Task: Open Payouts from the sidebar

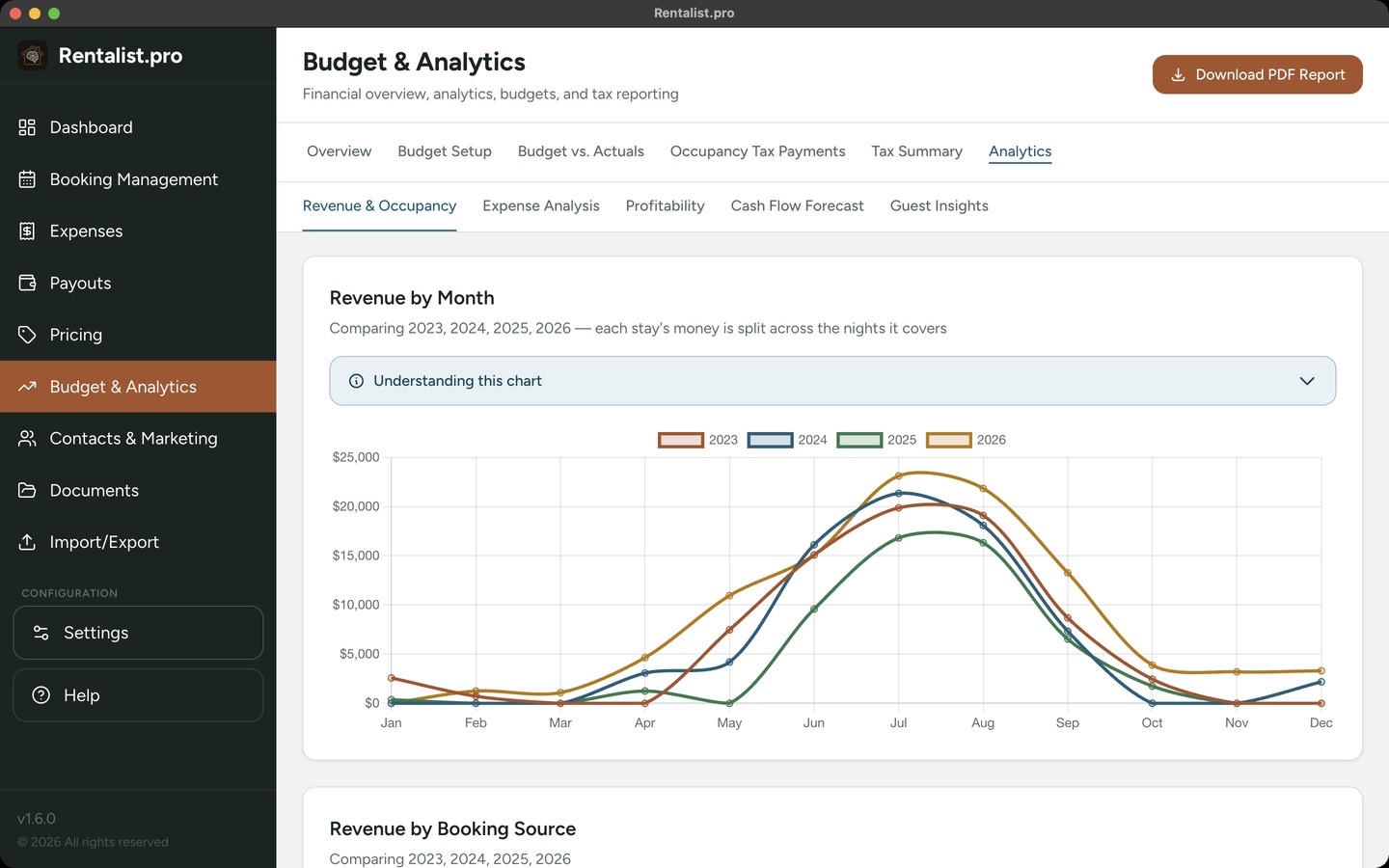Action: (x=138, y=284)
